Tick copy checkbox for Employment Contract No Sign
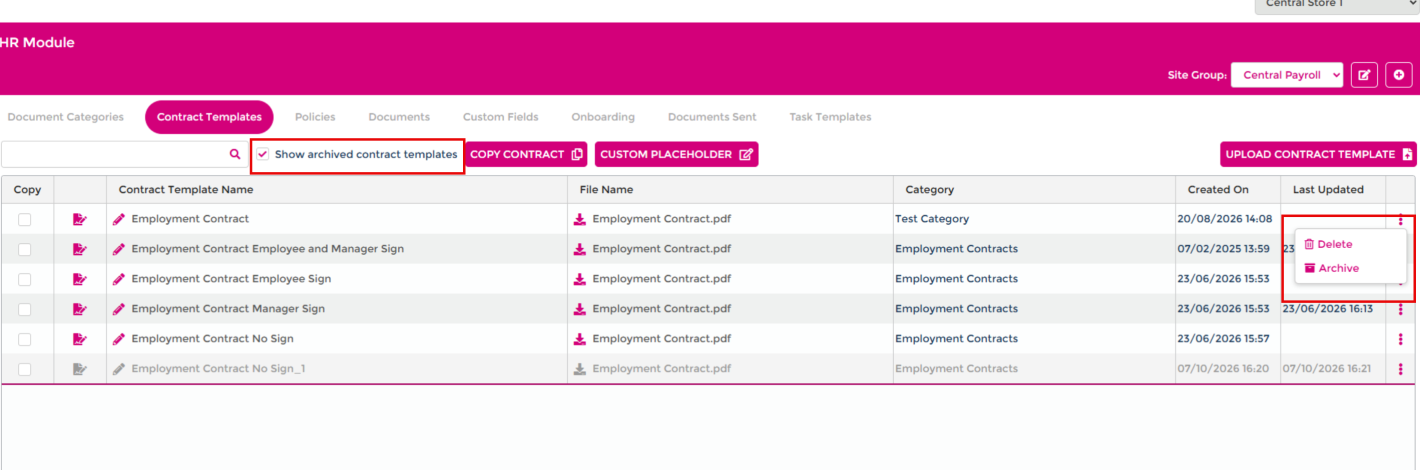The image size is (1420, 470). pyautogui.click(x=25, y=339)
